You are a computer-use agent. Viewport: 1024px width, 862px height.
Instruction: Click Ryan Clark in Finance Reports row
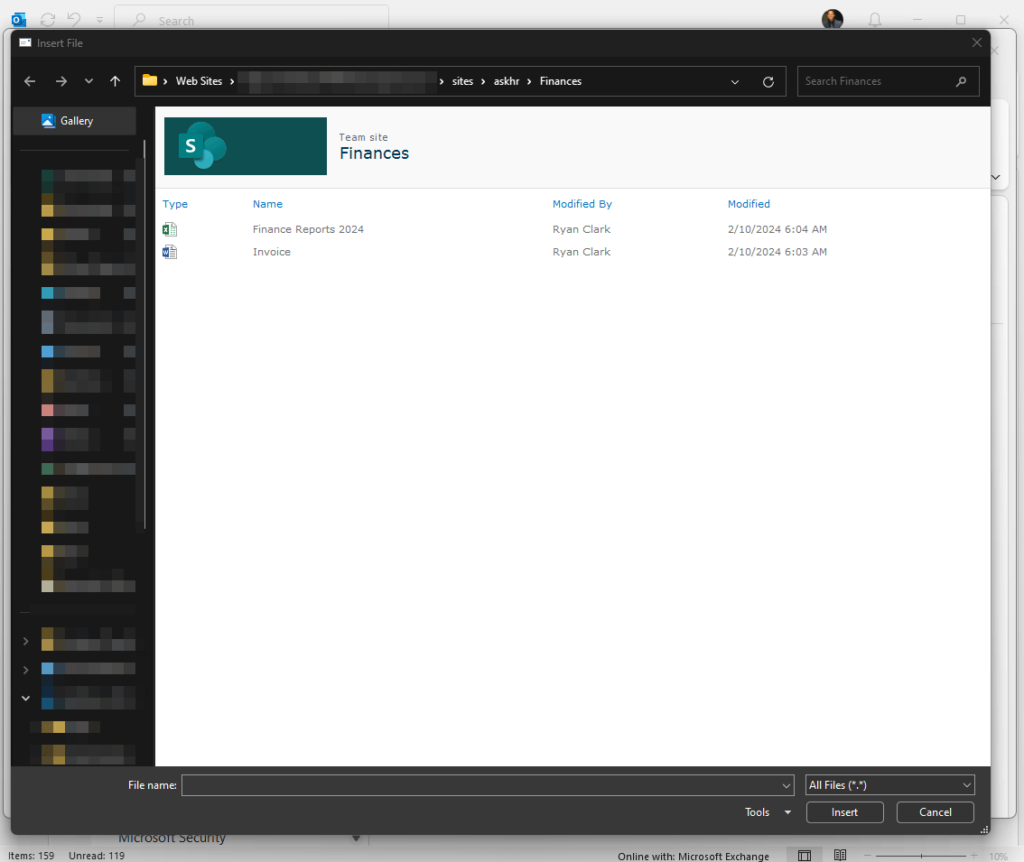[x=581, y=229]
